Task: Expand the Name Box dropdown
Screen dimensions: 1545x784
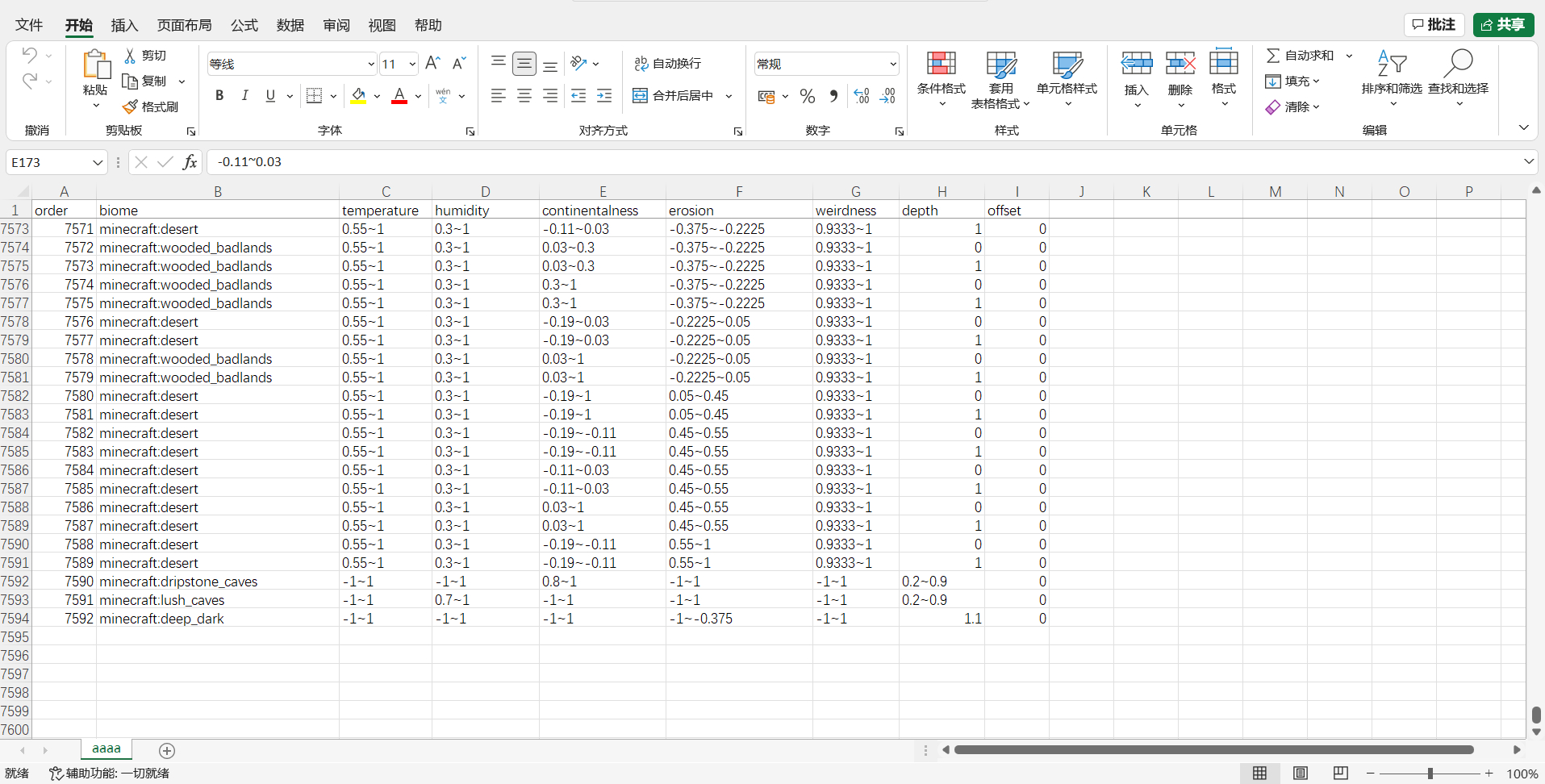Action: click(98, 162)
